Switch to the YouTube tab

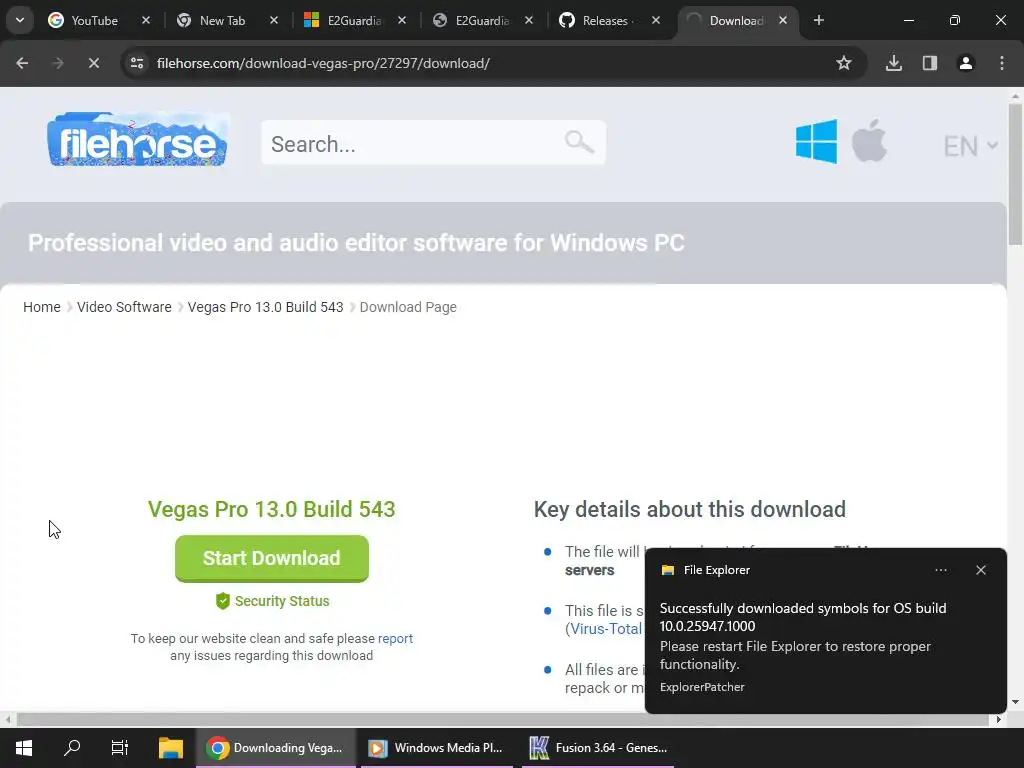pos(97,20)
